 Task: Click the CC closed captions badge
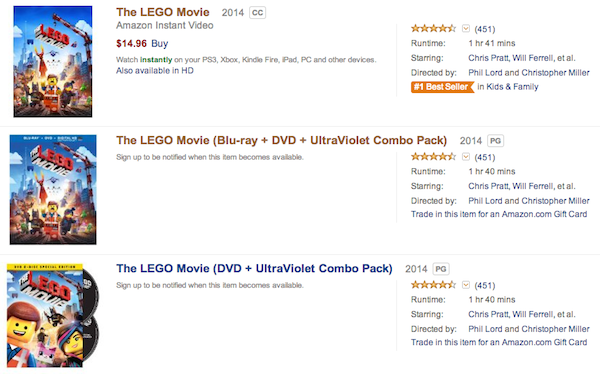(258, 13)
